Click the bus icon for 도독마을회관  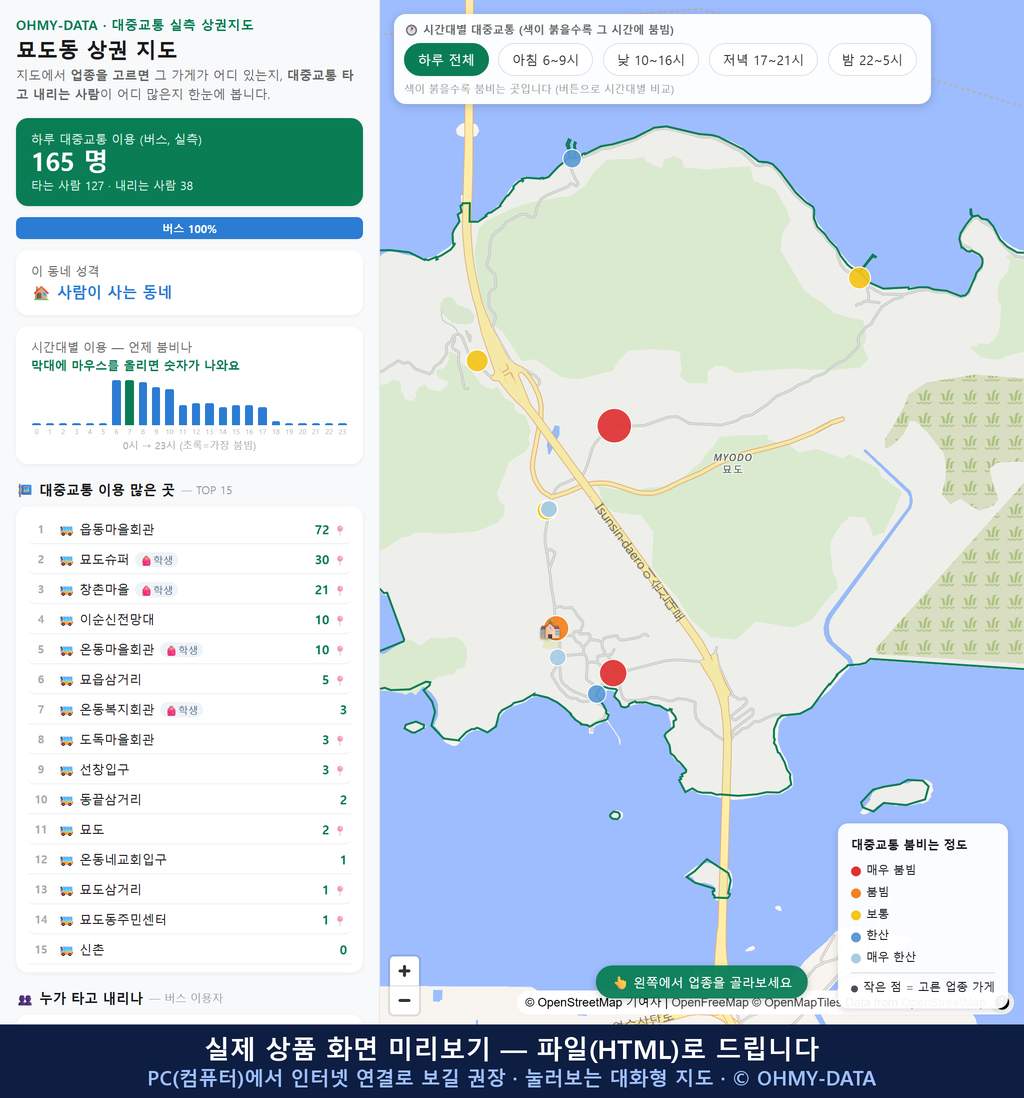tap(67, 741)
